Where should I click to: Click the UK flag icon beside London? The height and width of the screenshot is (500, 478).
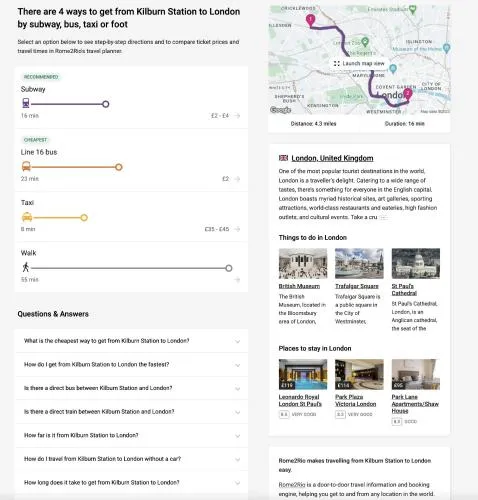(x=283, y=158)
